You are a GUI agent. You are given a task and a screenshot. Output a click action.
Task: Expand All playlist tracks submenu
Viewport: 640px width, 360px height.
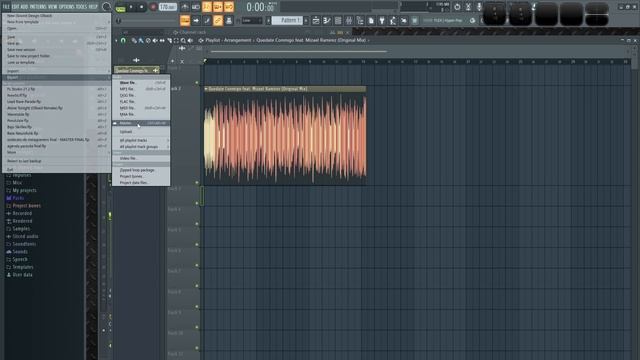pyautogui.click(x=141, y=140)
